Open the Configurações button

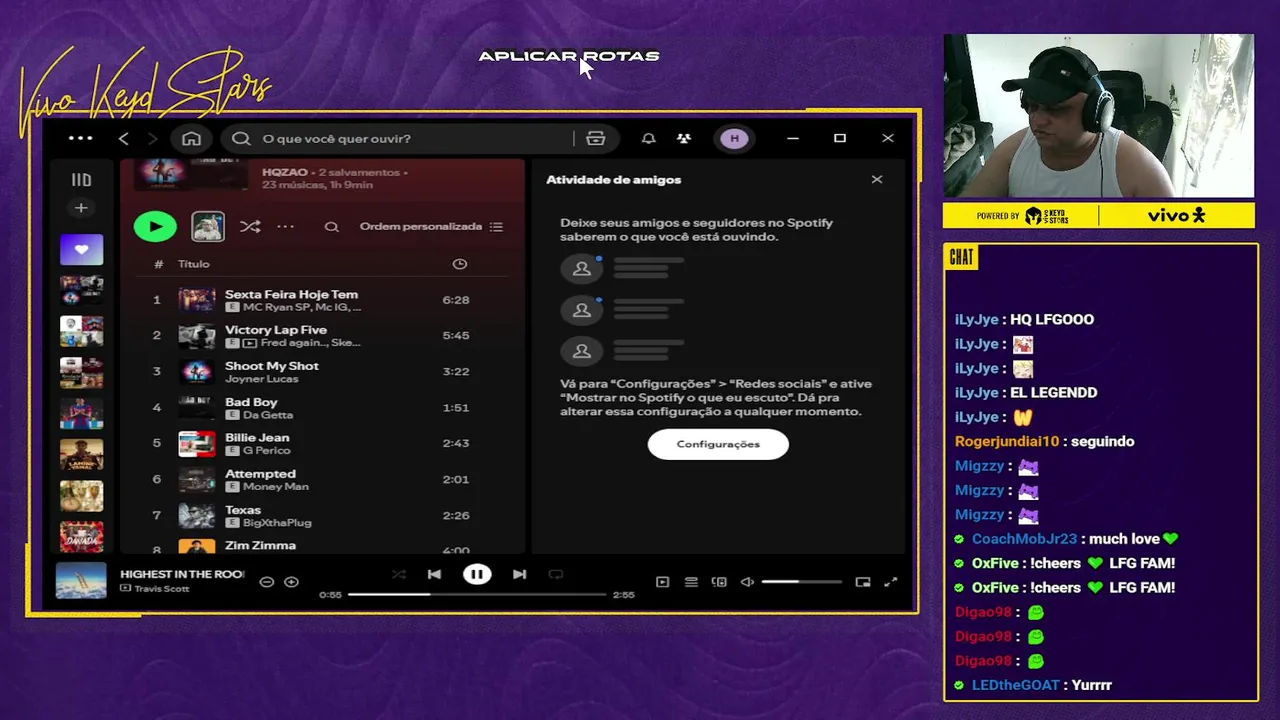718,444
